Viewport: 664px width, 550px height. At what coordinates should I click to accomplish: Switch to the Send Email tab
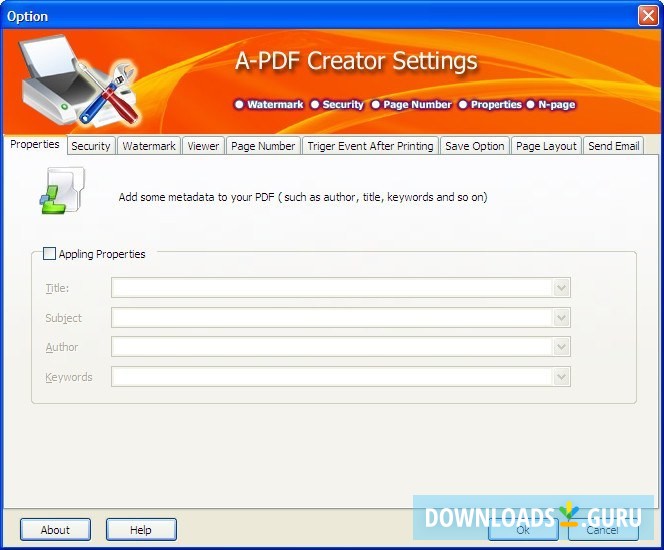pyautogui.click(x=614, y=146)
